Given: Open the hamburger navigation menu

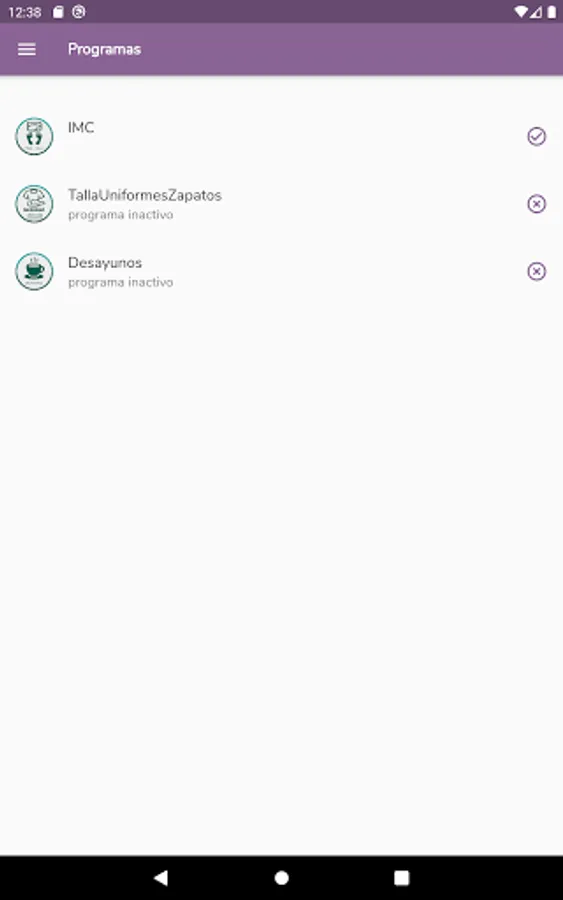Looking at the screenshot, I should (x=26, y=49).
